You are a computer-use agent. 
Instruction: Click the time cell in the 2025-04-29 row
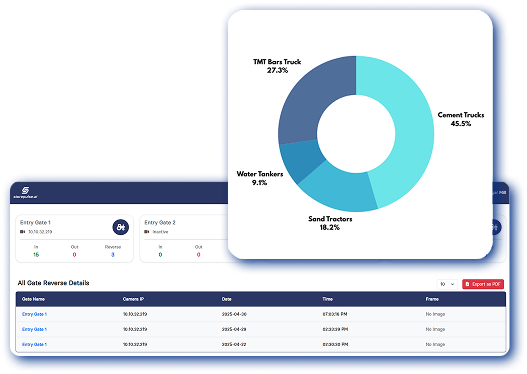335,329
